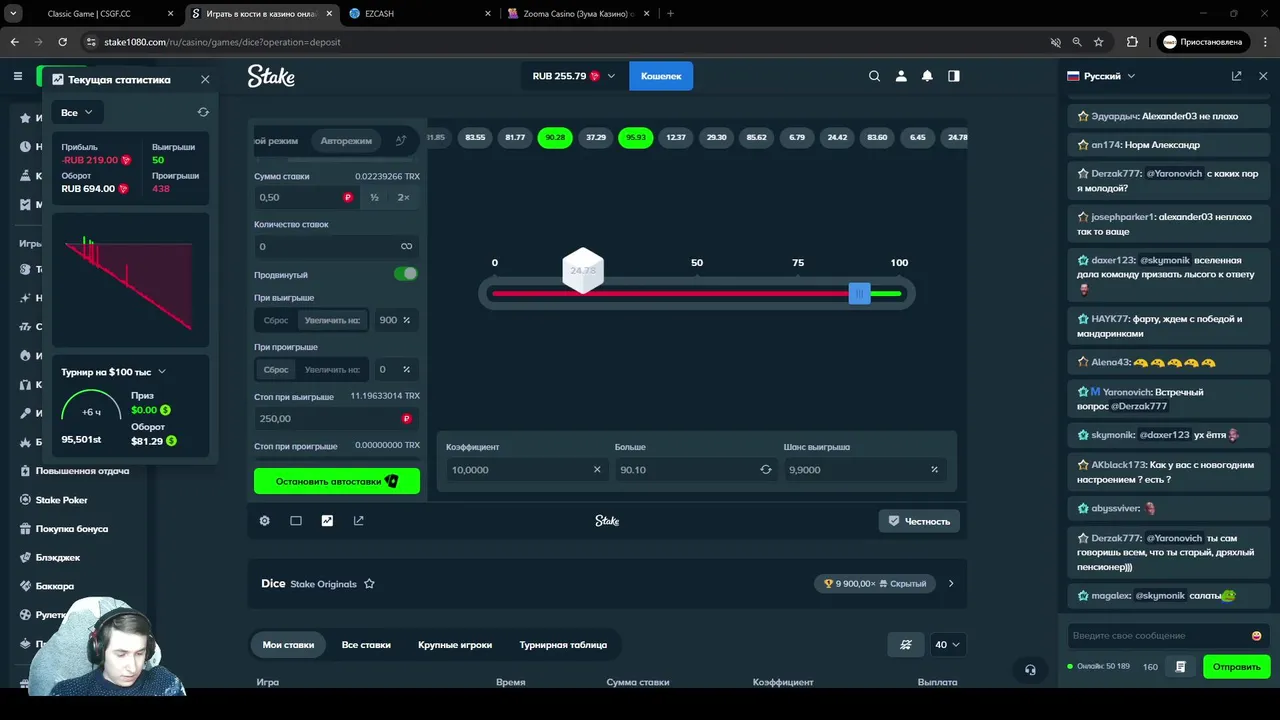
Task: Open the search icon in Stake header
Action: pos(875,76)
